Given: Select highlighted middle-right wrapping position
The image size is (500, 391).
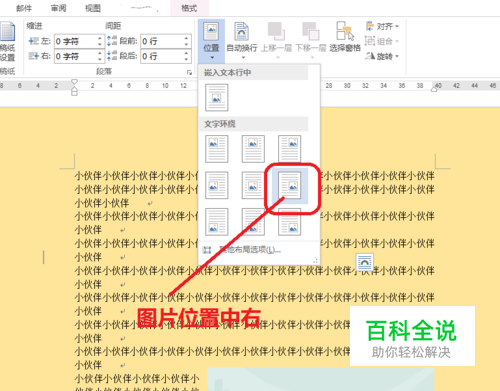Looking at the screenshot, I should (x=290, y=186).
